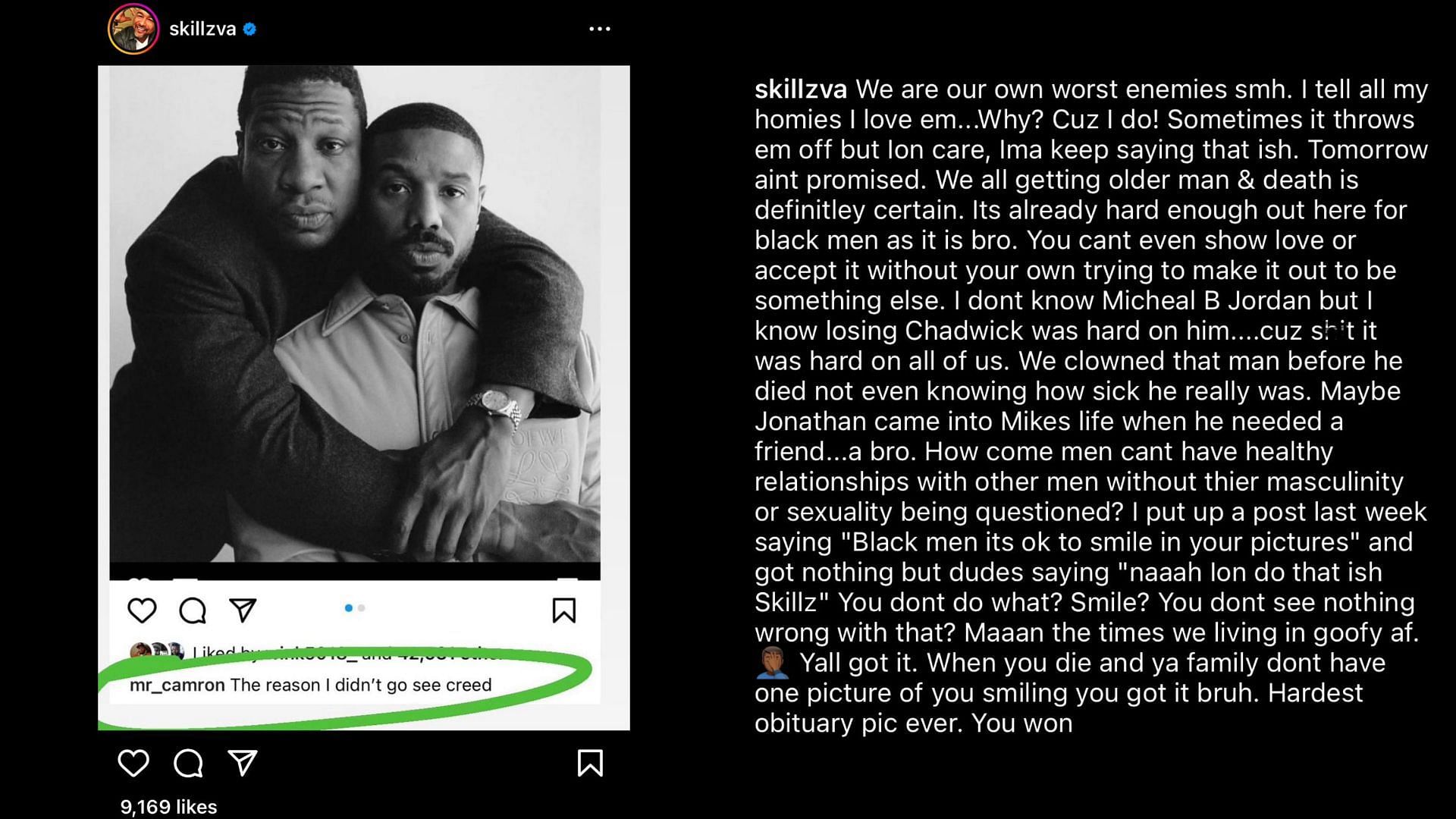The width and height of the screenshot is (1456, 819).
Task: Select the second gray carousel dot indicator
Action: [x=362, y=608]
